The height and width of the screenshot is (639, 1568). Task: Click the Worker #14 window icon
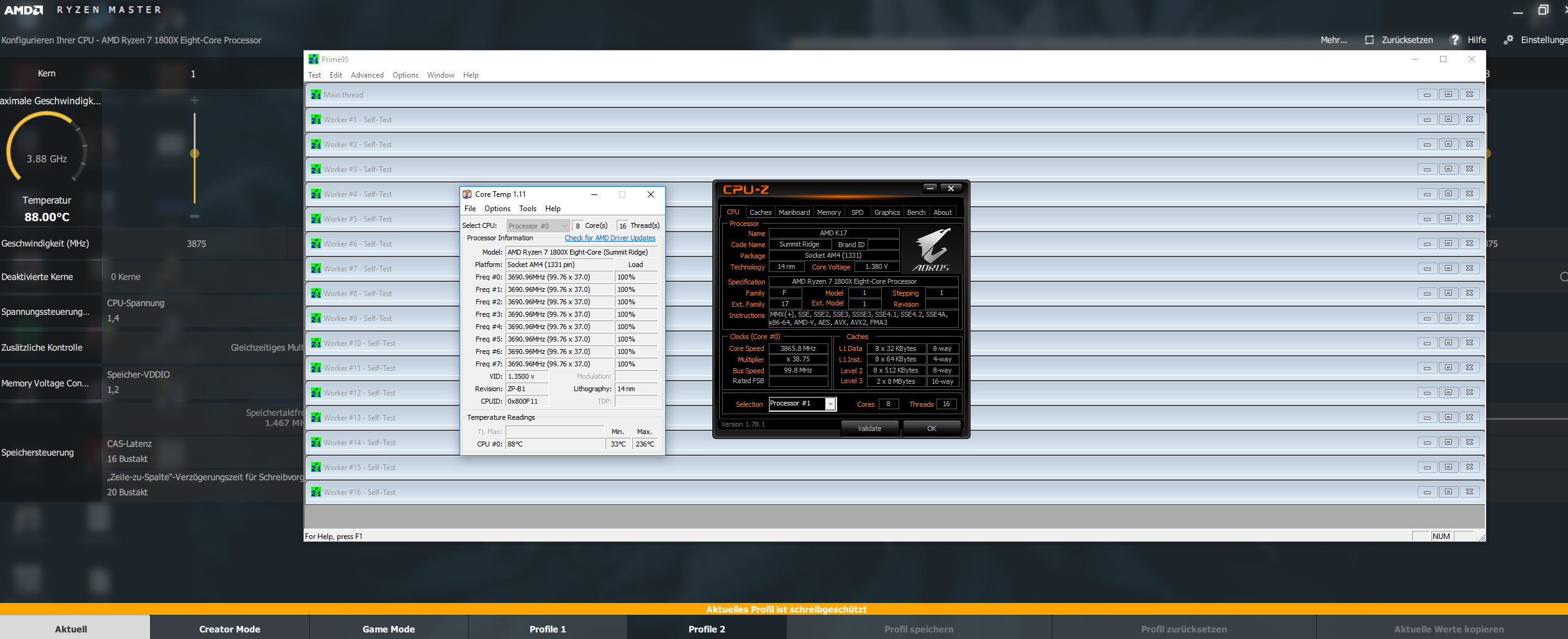click(x=316, y=442)
